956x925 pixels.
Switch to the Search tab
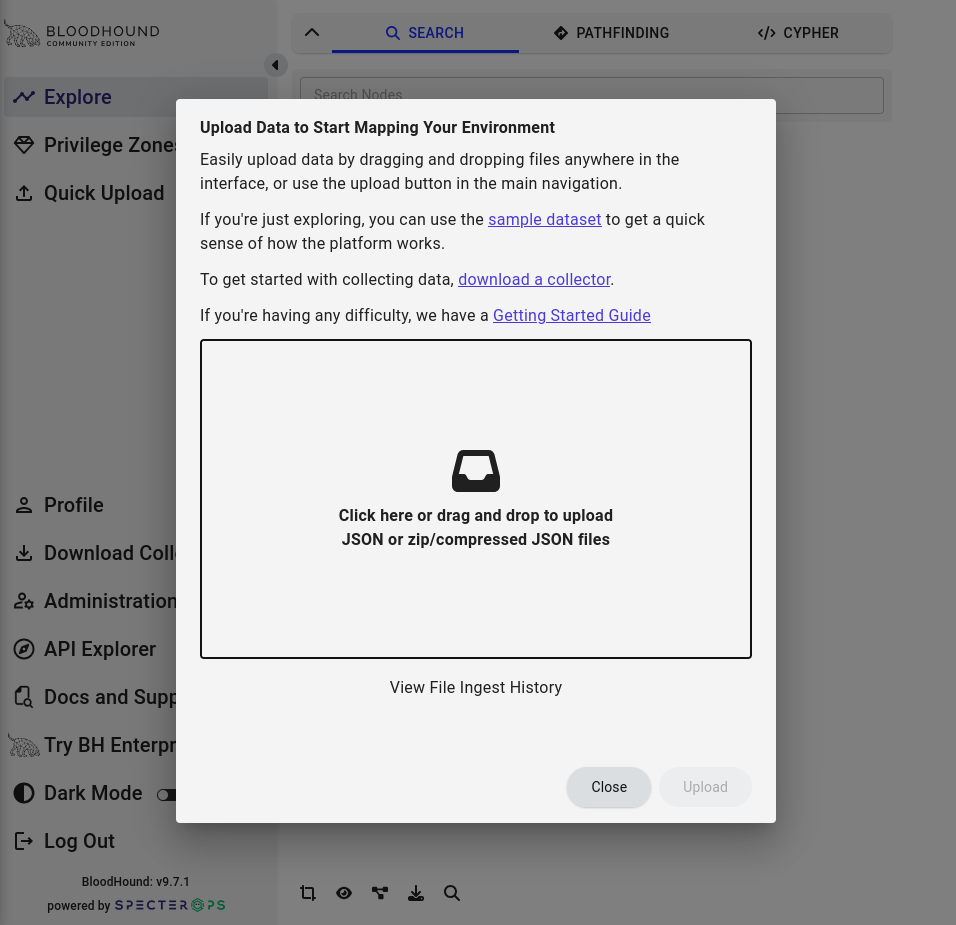[x=425, y=33]
